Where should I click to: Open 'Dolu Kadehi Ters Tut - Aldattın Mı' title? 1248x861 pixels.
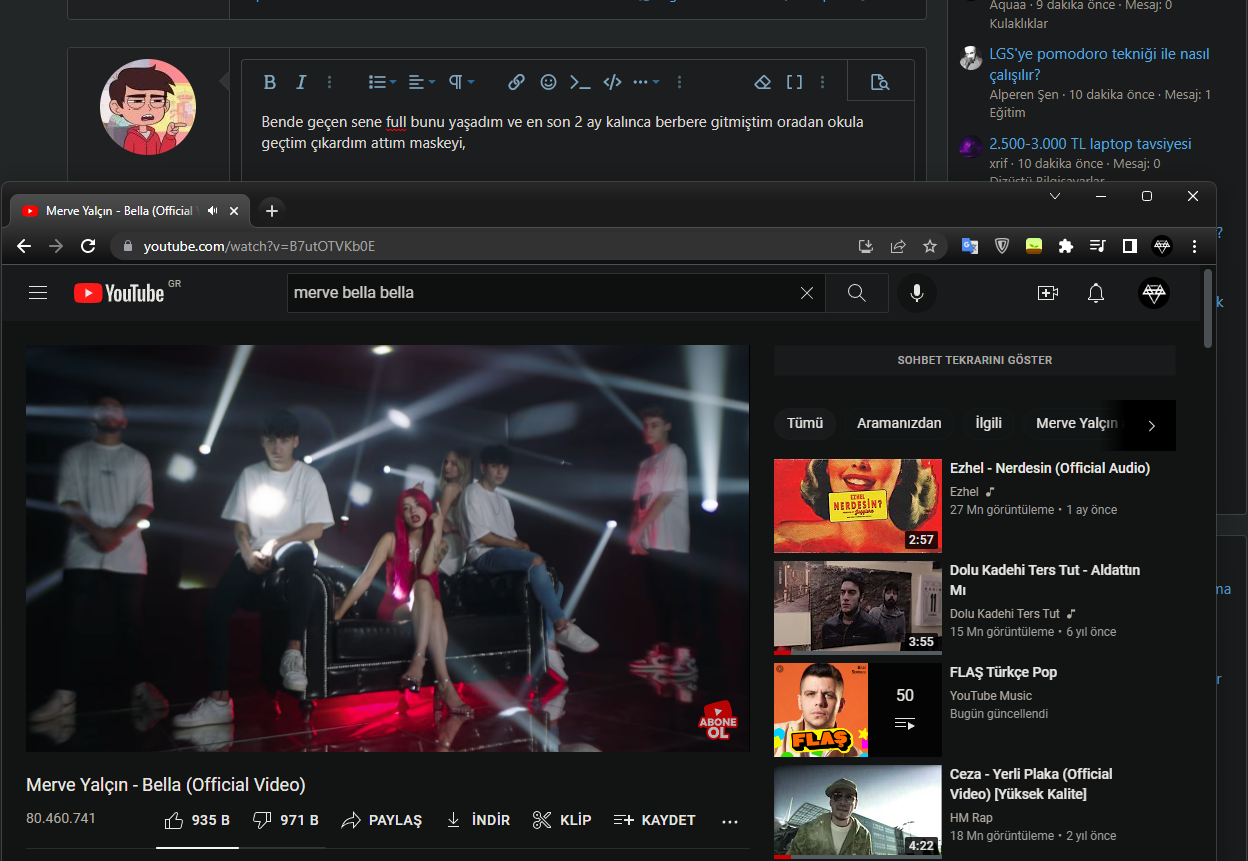pos(1045,580)
